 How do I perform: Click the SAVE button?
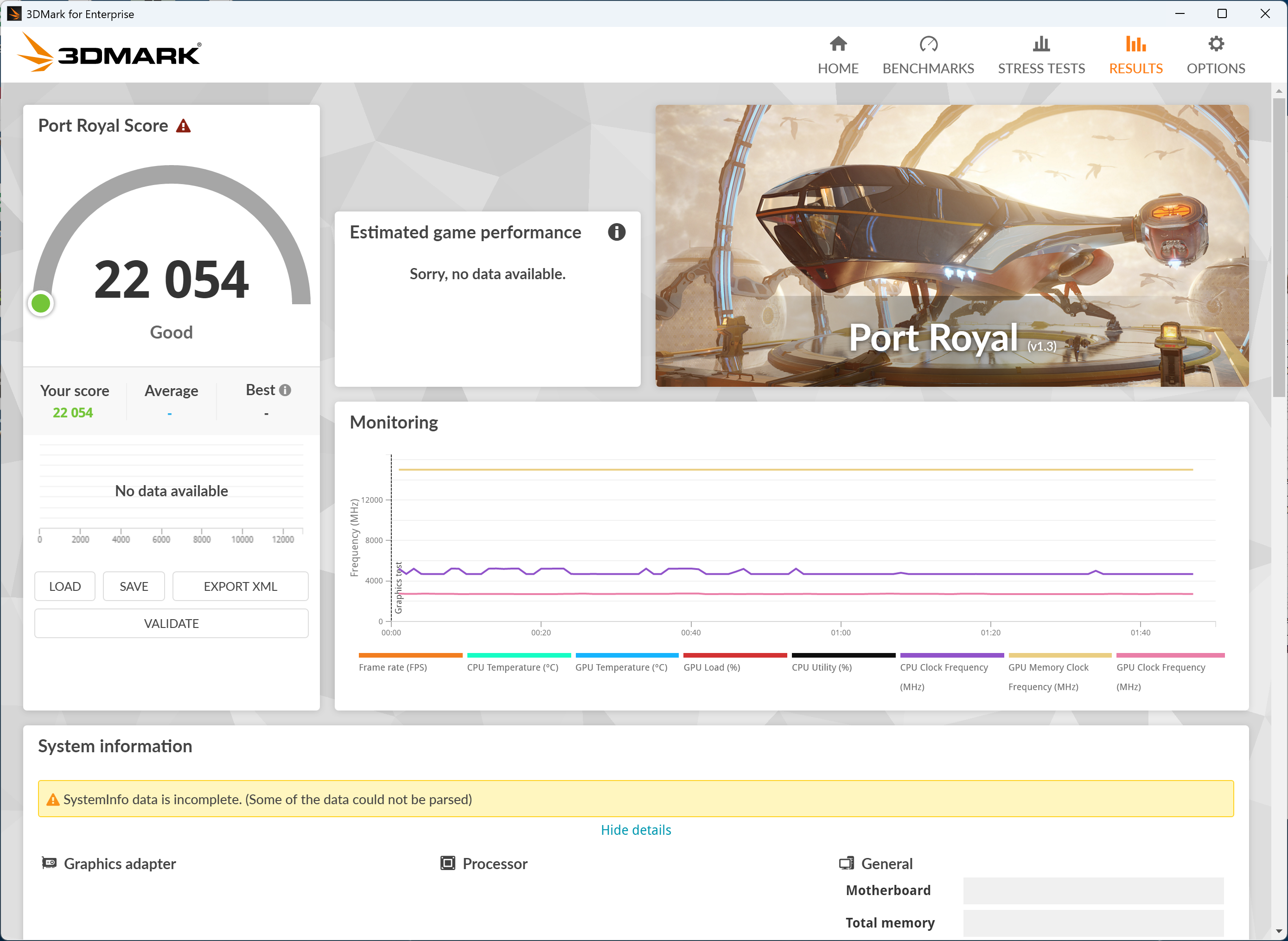coord(134,586)
